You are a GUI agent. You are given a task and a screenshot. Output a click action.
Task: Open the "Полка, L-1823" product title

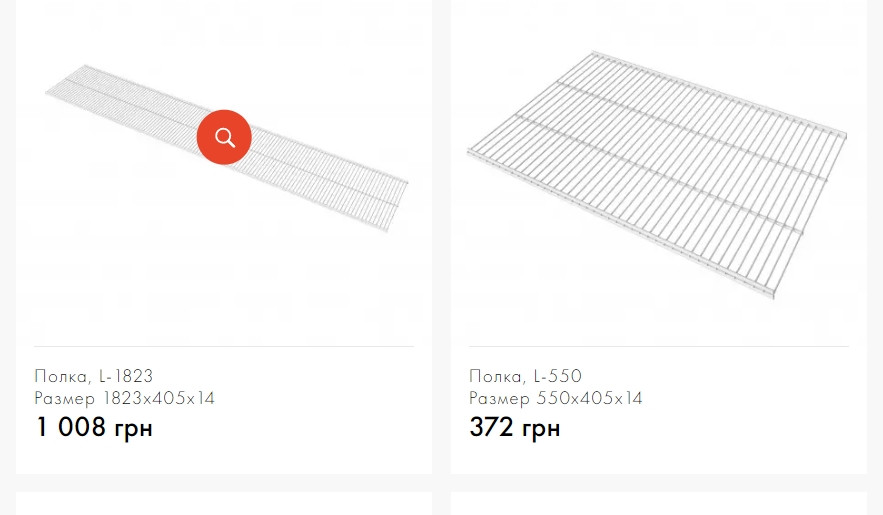point(94,376)
